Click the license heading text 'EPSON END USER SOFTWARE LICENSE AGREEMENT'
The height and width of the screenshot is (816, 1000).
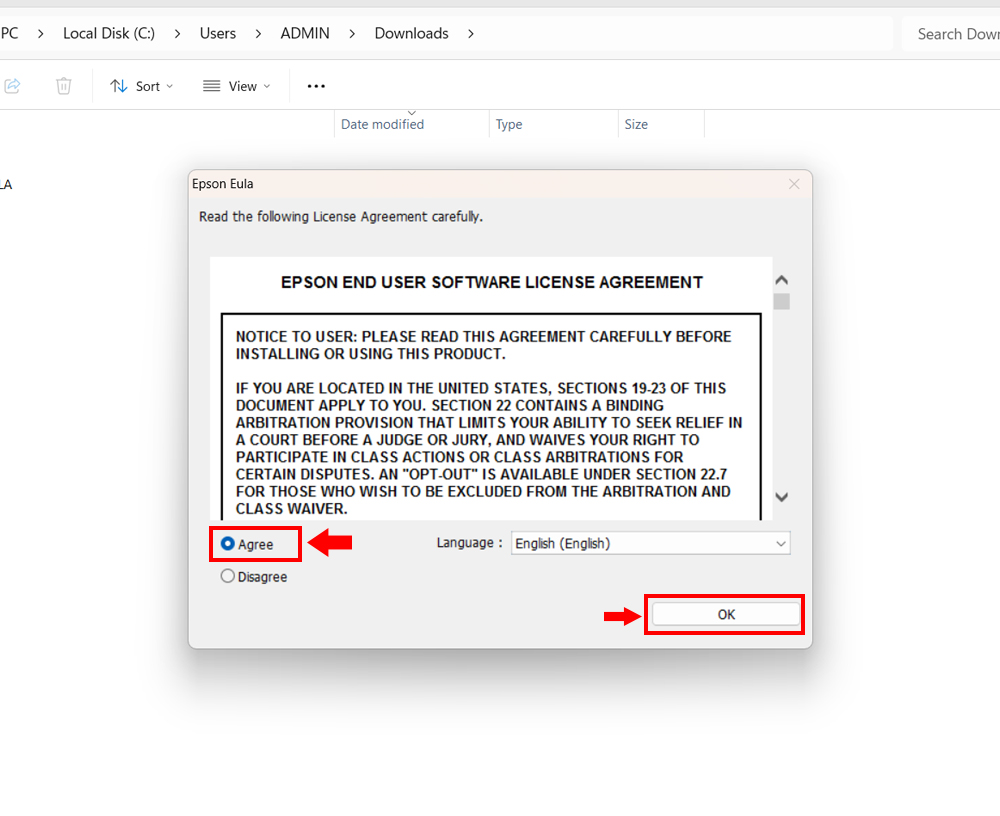pos(492,283)
